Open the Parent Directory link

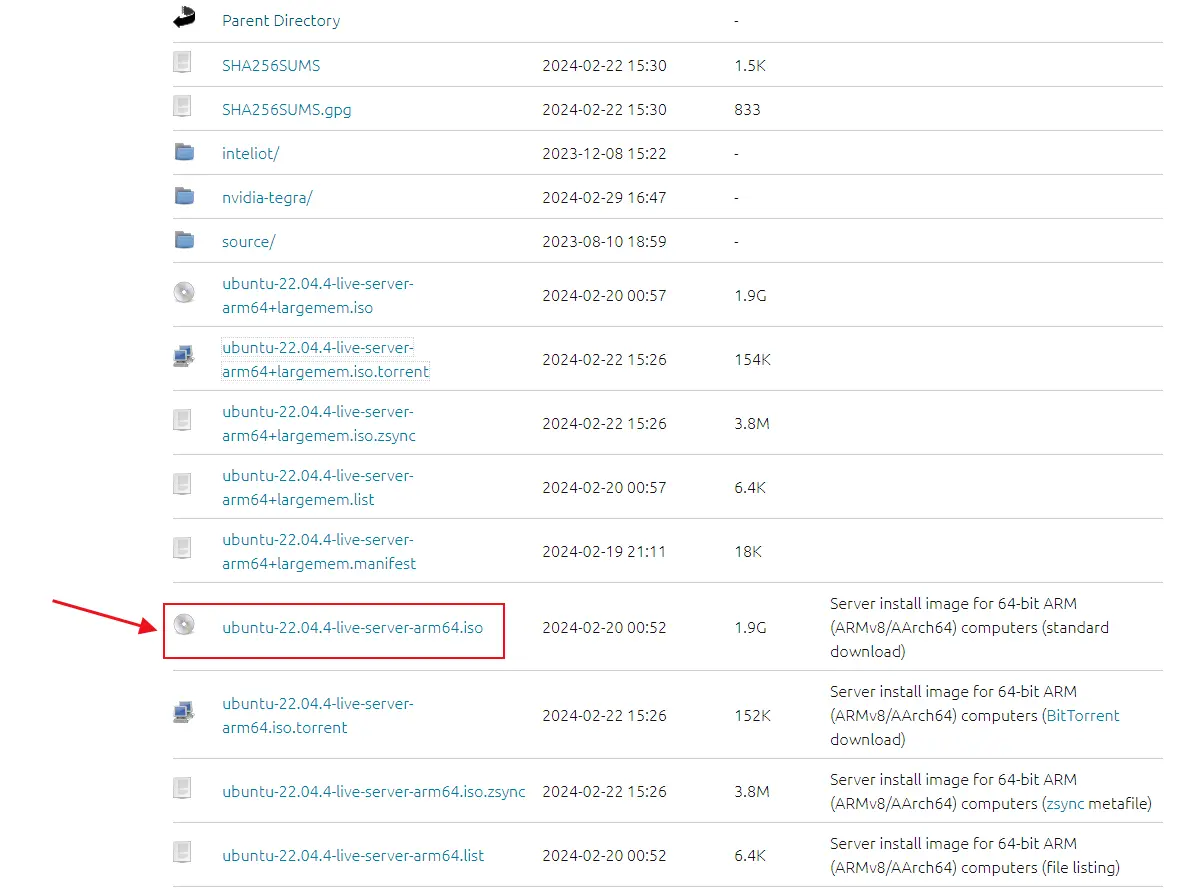click(x=281, y=21)
